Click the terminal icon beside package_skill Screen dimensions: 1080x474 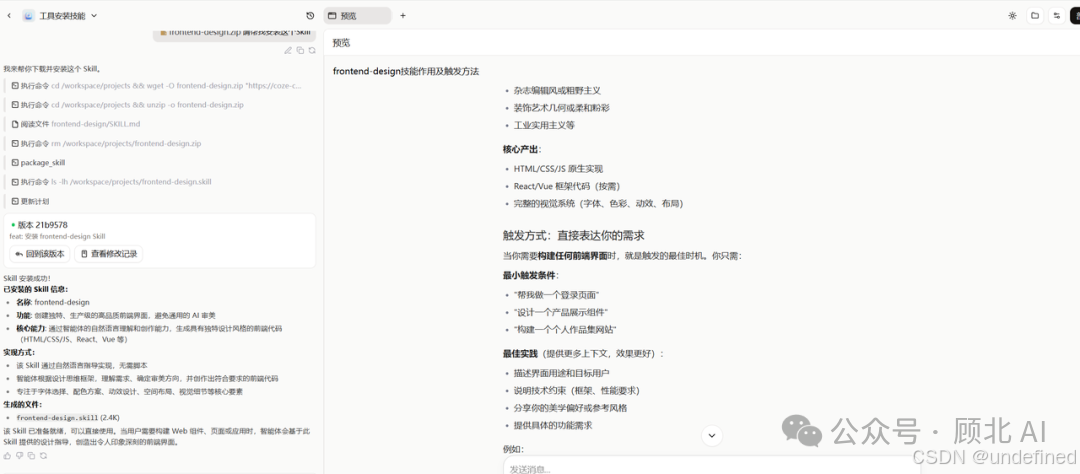[15, 163]
